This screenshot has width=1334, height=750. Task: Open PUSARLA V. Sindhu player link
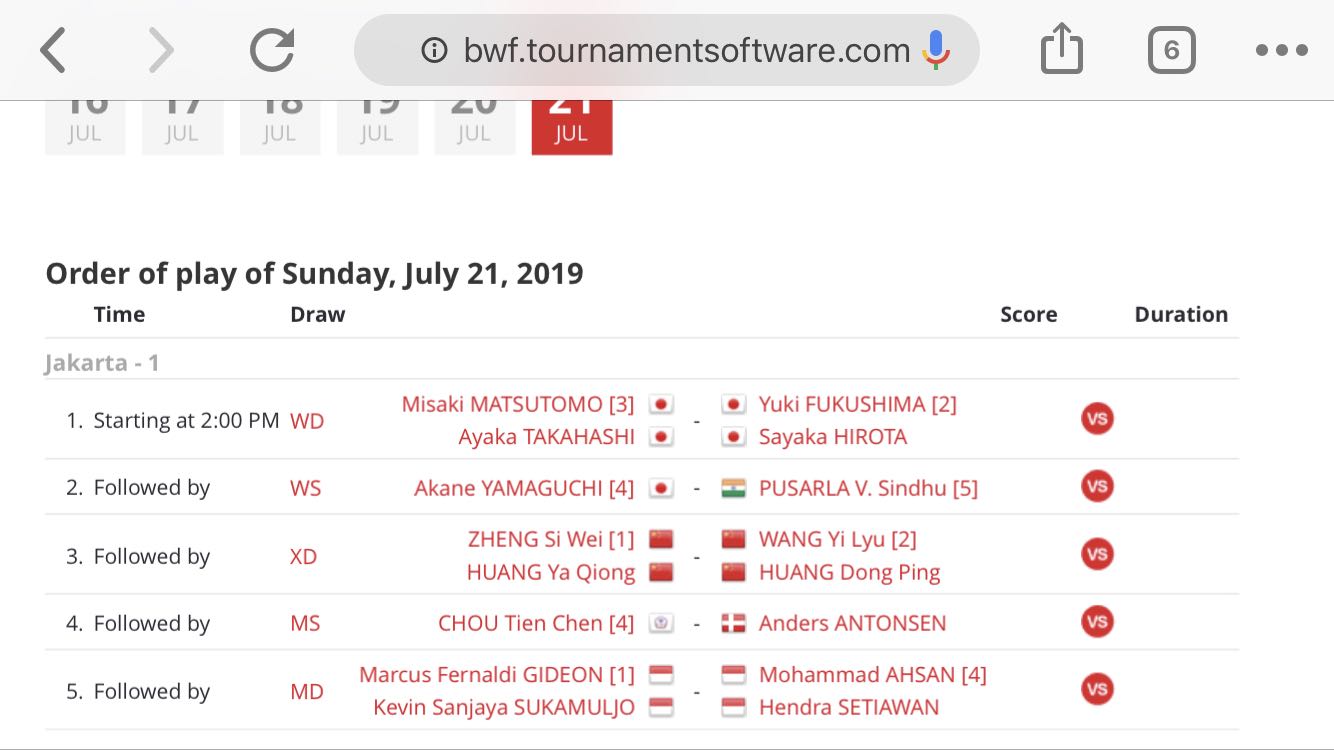868,488
